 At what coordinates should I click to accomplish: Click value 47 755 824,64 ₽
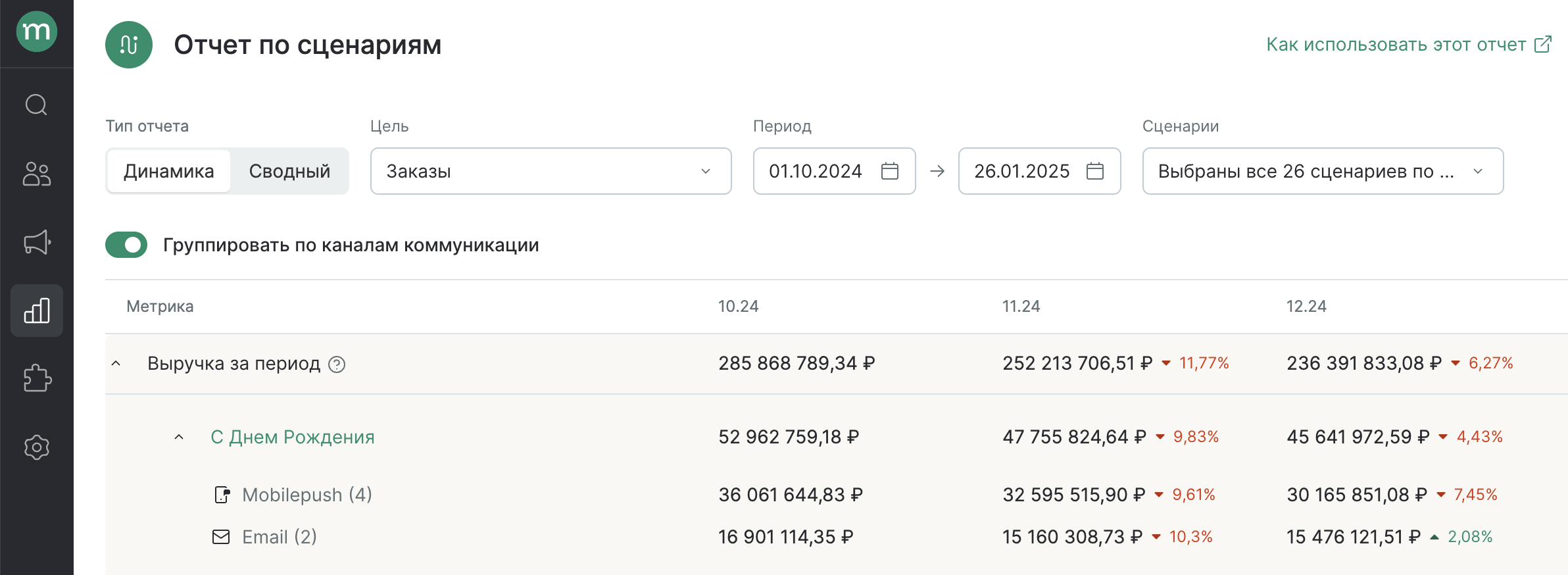[x=1075, y=437]
